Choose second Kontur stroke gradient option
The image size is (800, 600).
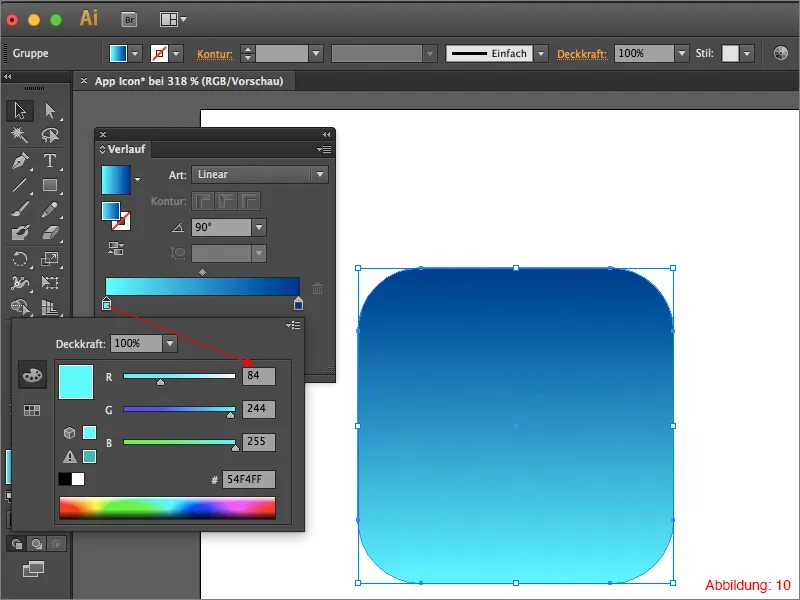226,201
